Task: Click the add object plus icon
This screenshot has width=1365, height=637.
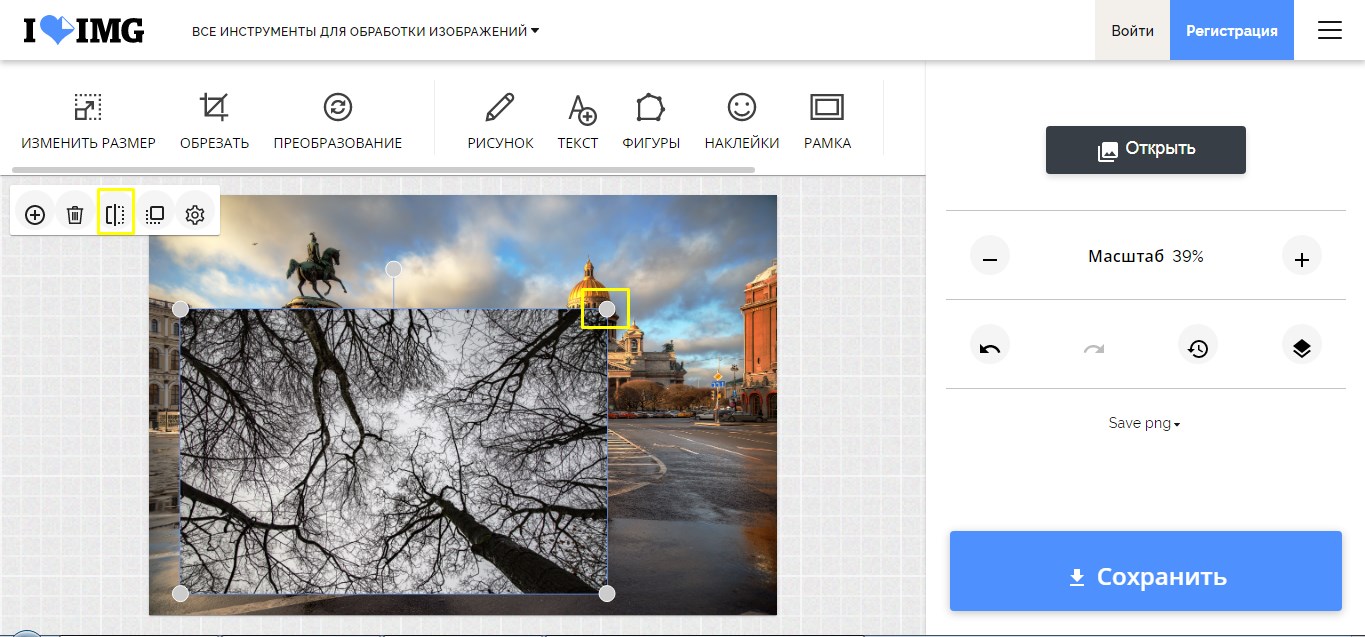Action: point(35,215)
